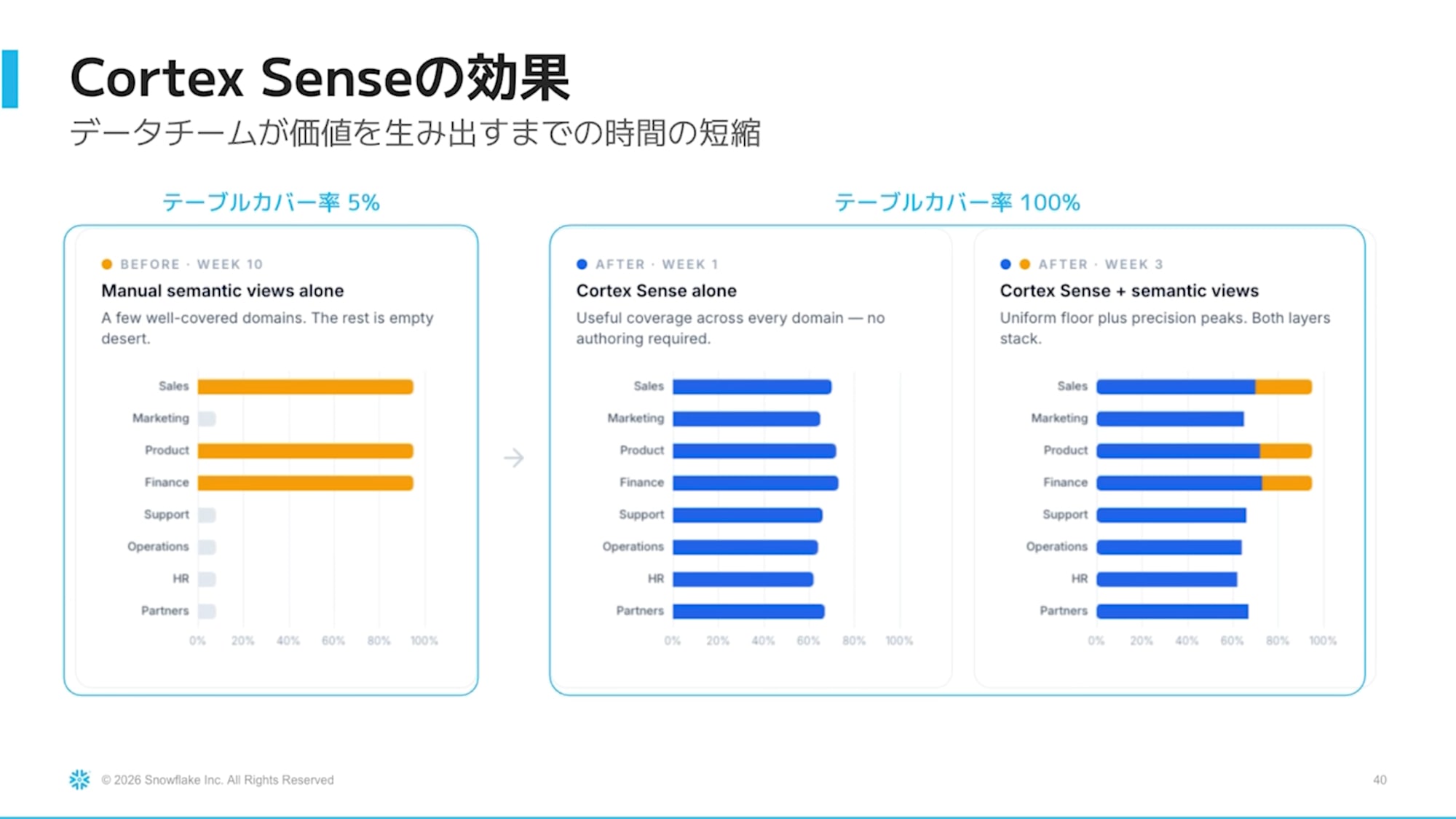Click 'AFTER · WEEK 3' label
The height and width of the screenshot is (819, 1456).
coord(1101,264)
